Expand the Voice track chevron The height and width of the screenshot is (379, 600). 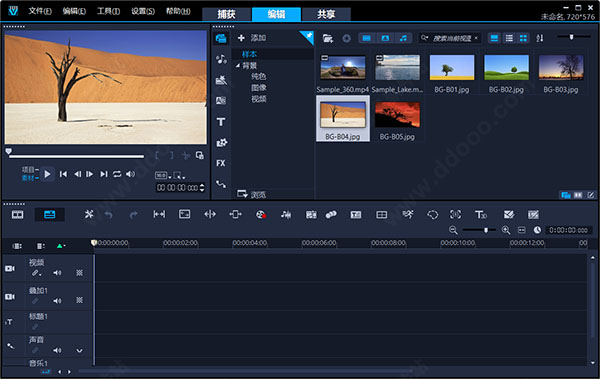click(x=79, y=350)
